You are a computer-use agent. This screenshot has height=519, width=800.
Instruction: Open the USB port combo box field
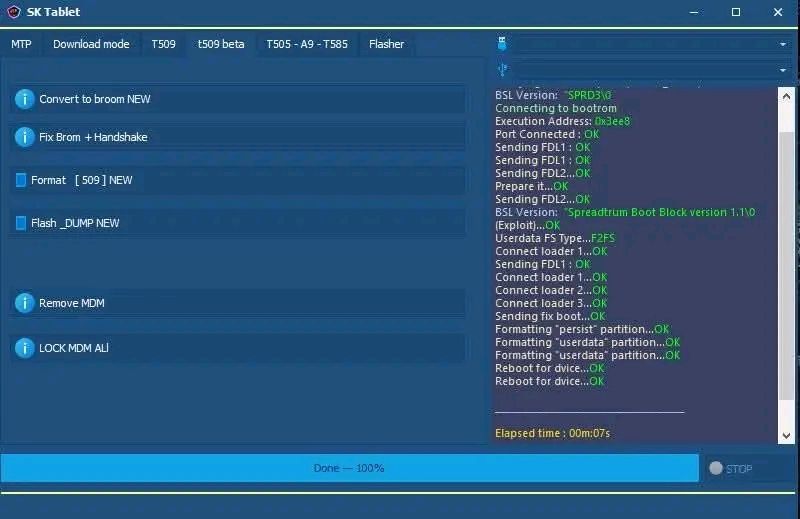[653, 70]
